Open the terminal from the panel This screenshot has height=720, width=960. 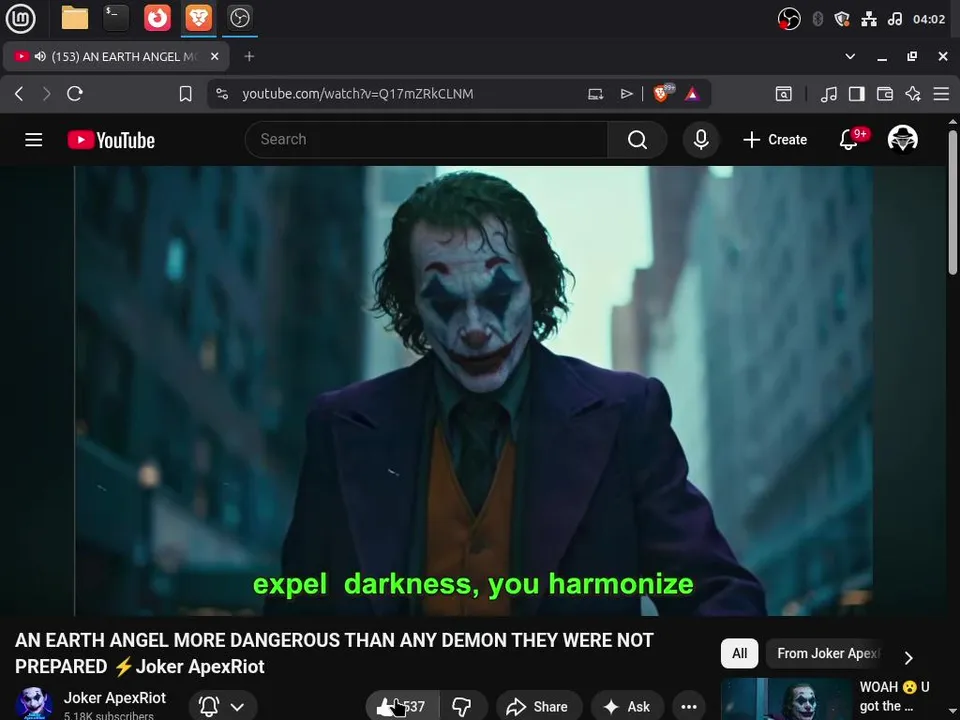(116, 18)
